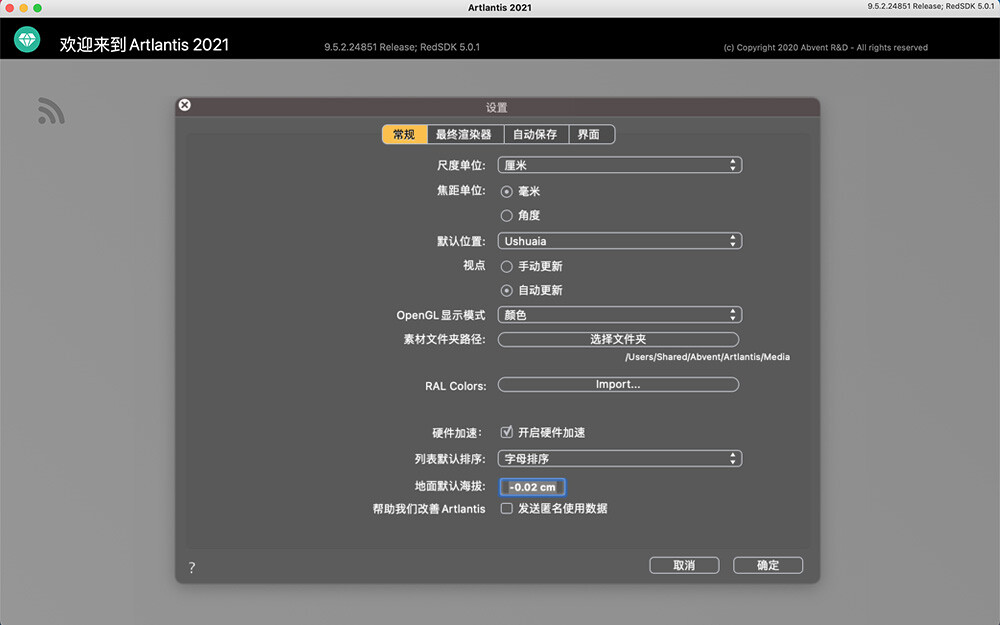Click the RAL Colors Import... button

coord(618,385)
